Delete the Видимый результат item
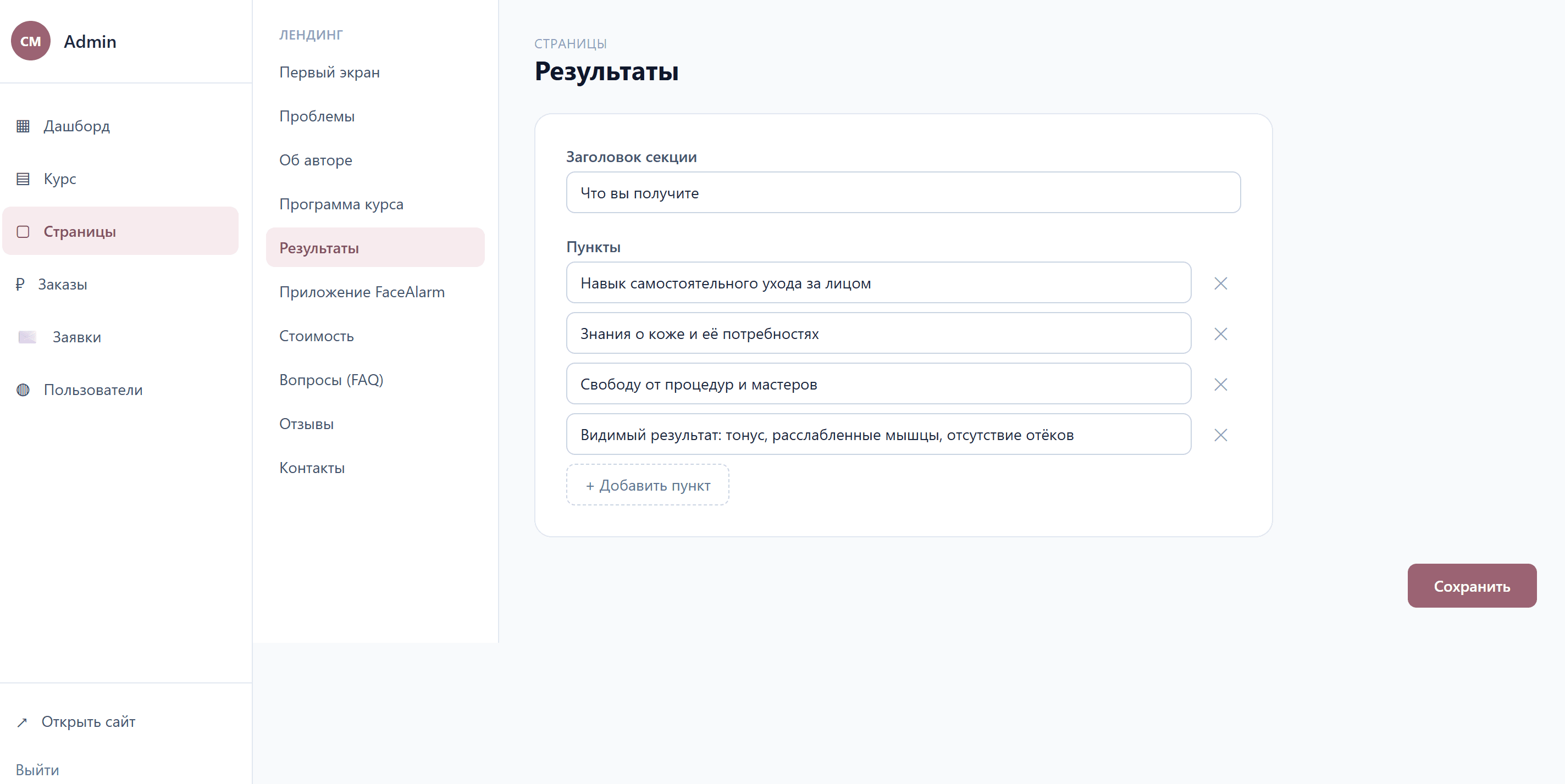Screen dimensions: 1565x784 [1220, 435]
